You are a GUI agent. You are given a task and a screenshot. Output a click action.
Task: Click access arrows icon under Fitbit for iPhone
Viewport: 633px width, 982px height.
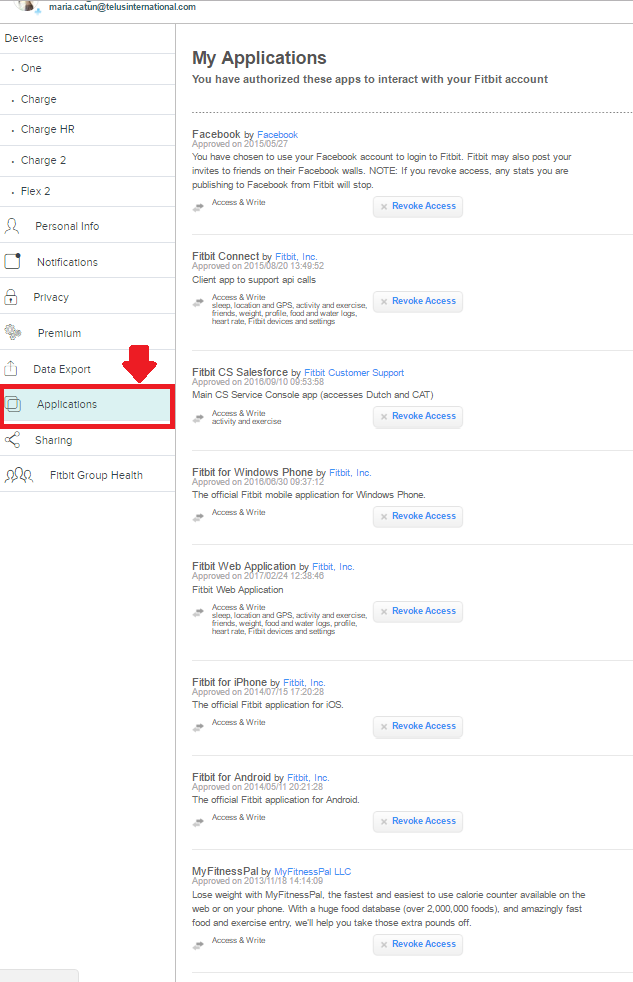click(198, 727)
